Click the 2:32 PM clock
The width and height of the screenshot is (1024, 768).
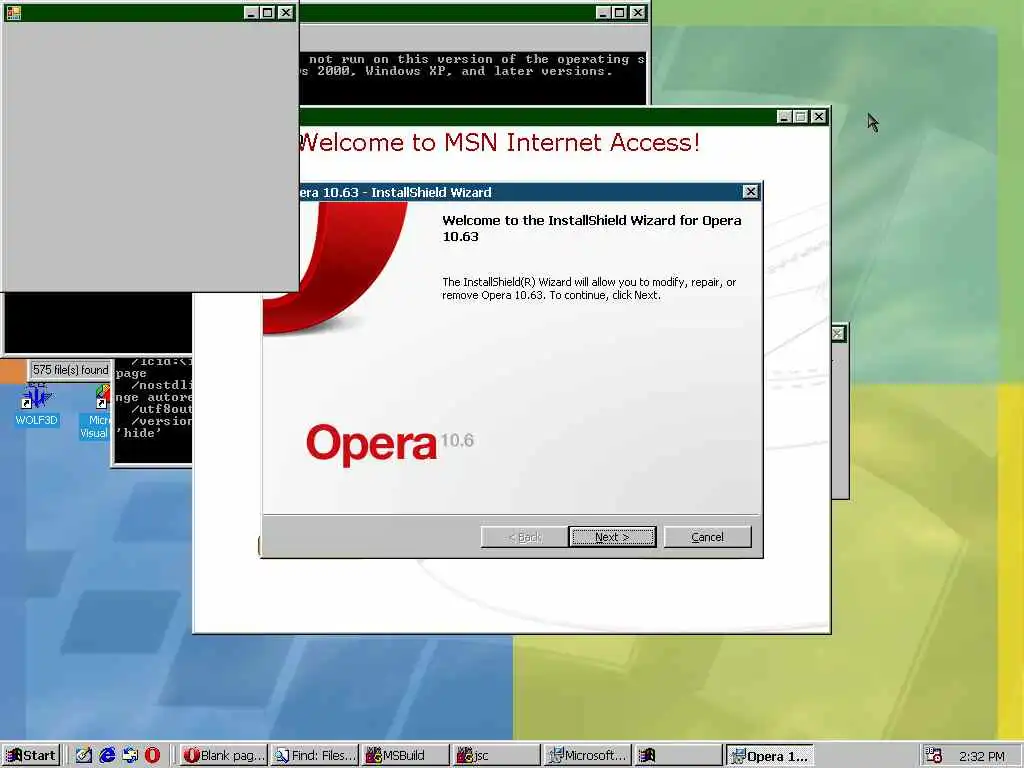982,756
